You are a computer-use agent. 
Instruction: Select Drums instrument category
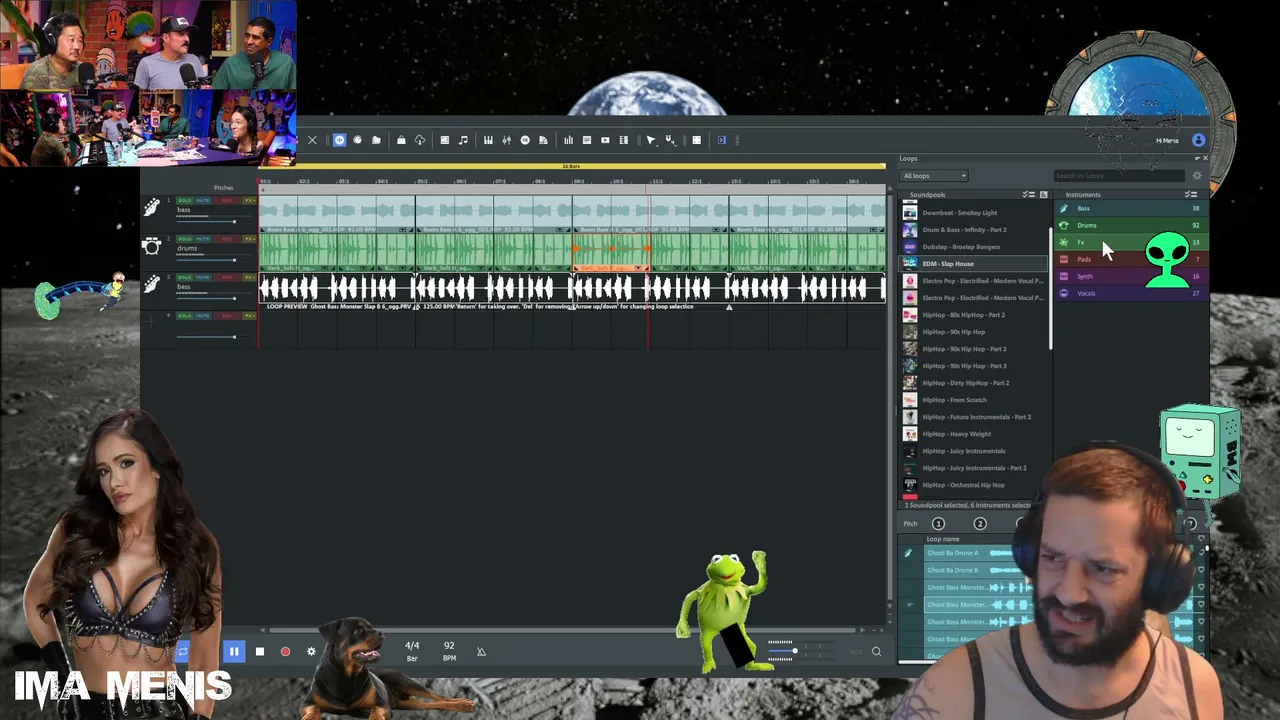pyautogui.click(x=1130, y=225)
